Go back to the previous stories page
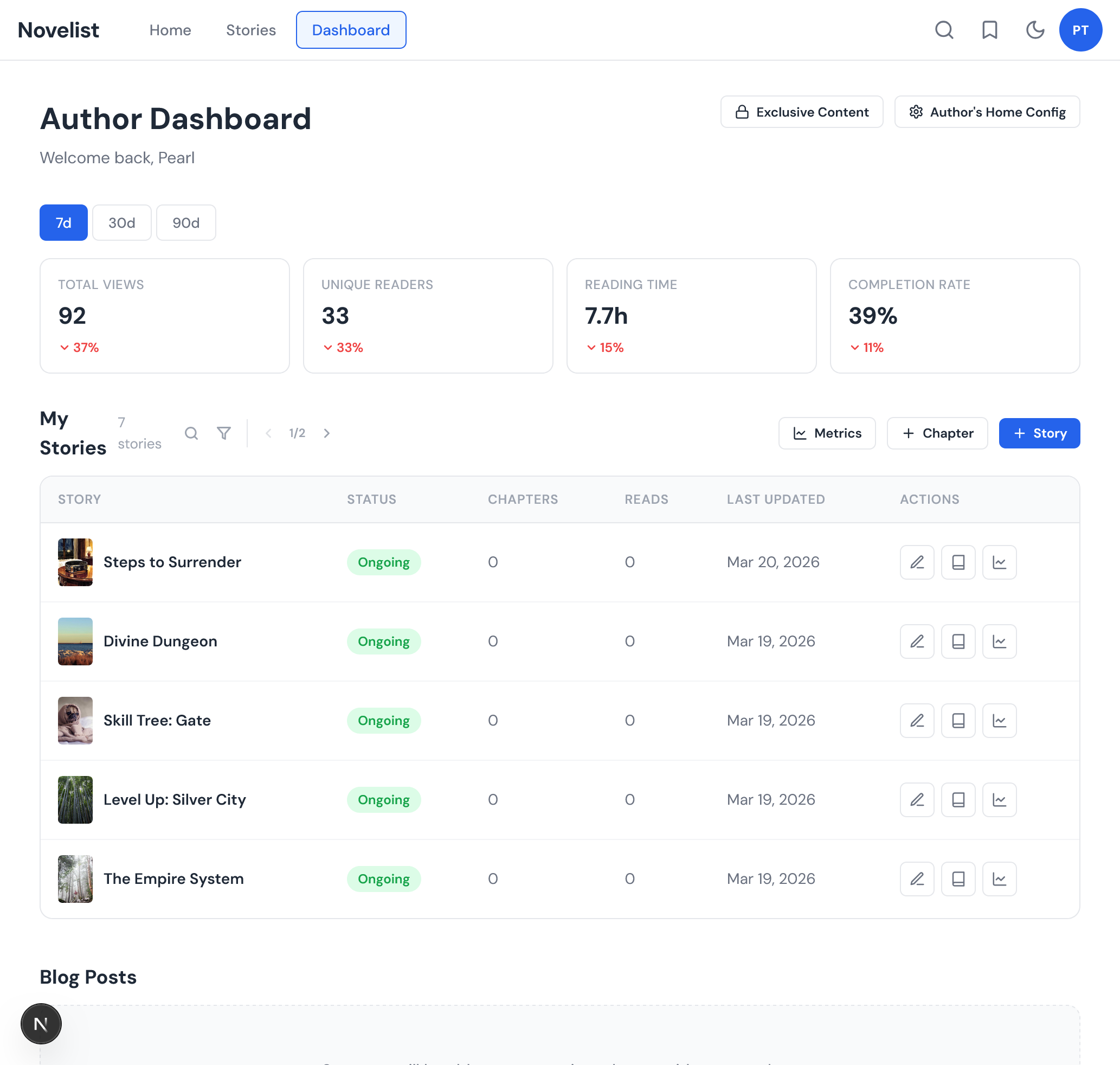 pyautogui.click(x=268, y=433)
